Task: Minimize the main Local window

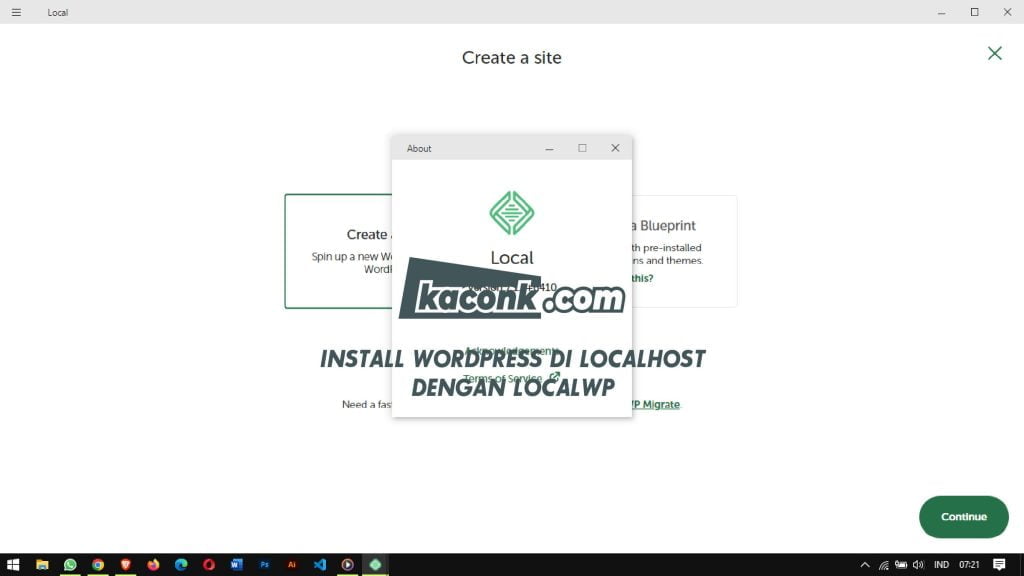Action: click(942, 12)
